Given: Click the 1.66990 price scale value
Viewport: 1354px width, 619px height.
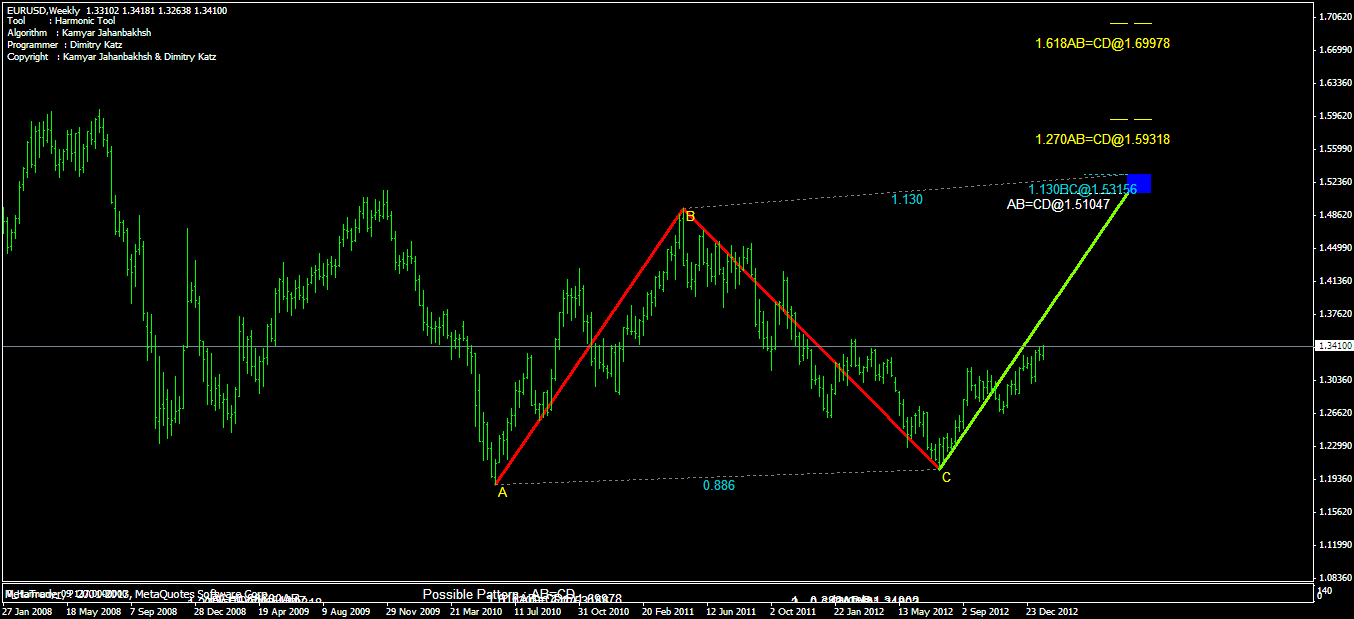Looking at the screenshot, I should pyautogui.click(x=1335, y=50).
